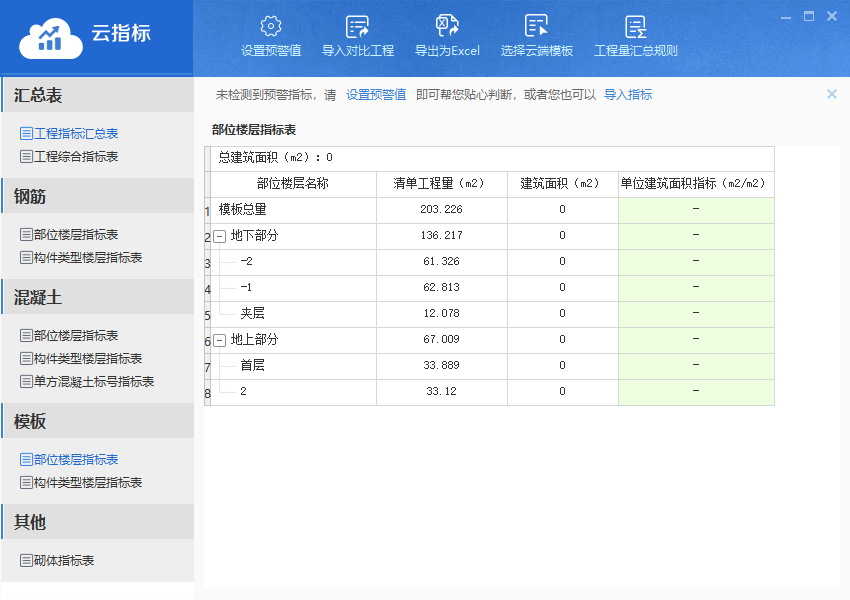Click the 导入对比工程 toolbar icon
The image size is (850, 600).
(357, 26)
